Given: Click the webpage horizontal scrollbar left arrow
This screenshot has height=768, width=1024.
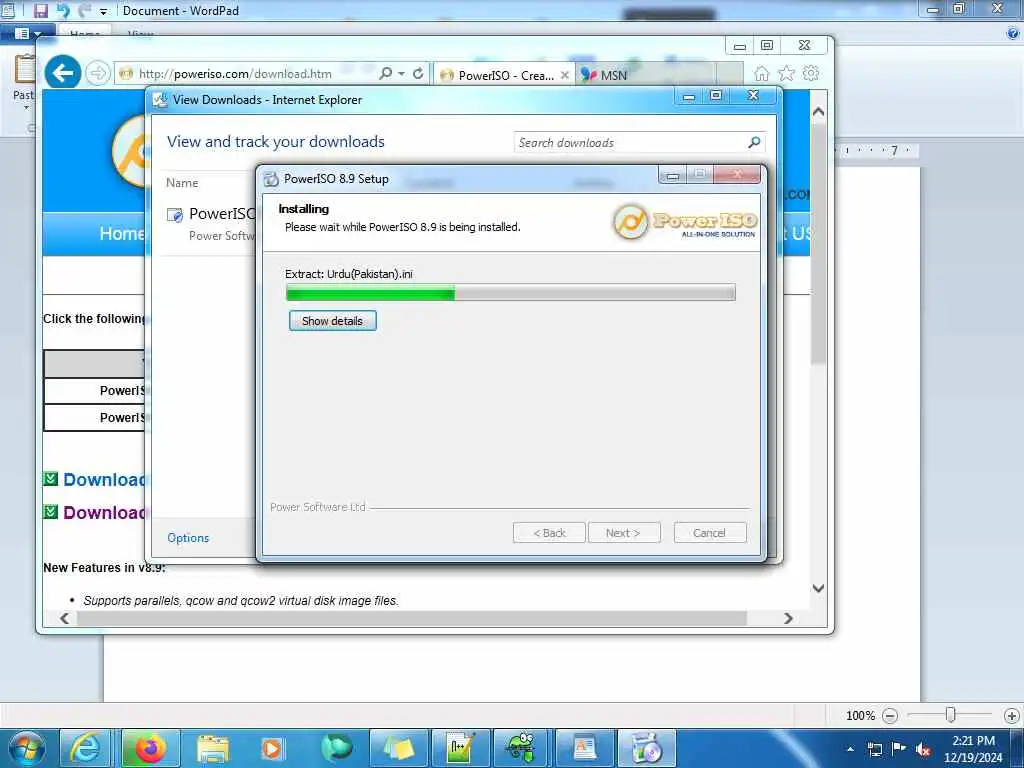Looking at the screenshot, I should pos(64,618).
